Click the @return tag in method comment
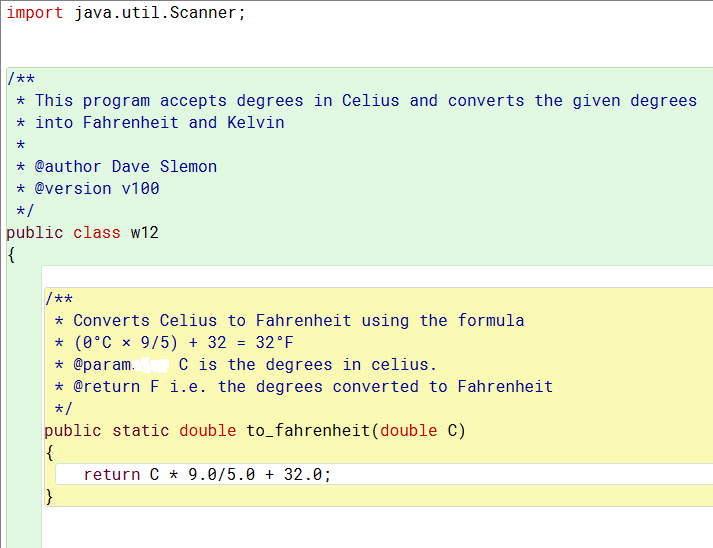Viewport: 713px width, 548px height. pyautogui.click(x=106, y=387)
